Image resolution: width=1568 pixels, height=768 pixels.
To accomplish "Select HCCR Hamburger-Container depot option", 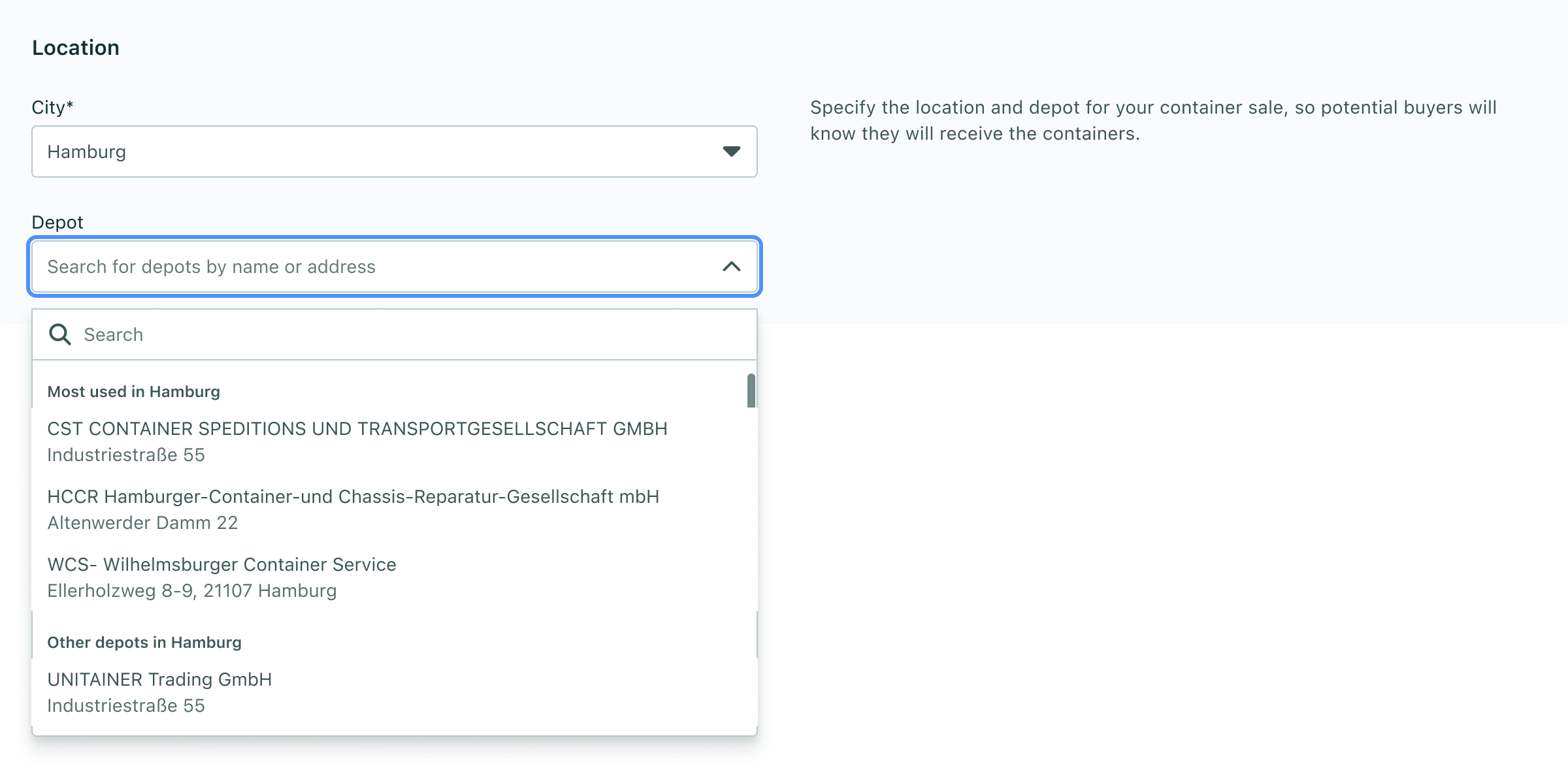I will coord(395,509).
